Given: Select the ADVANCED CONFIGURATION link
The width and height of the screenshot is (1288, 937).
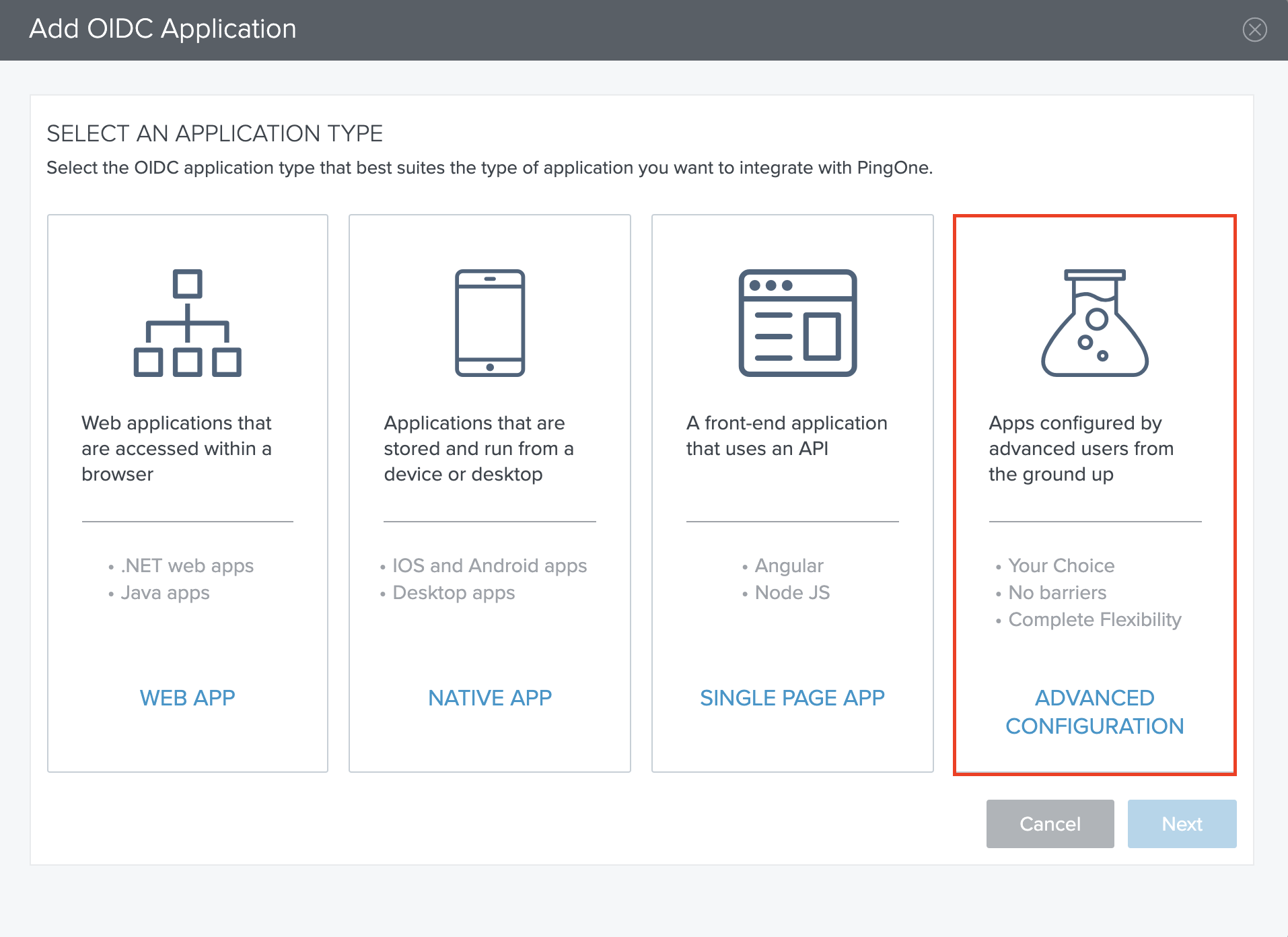Looking at the screenshot, I should coord(1094,712).
